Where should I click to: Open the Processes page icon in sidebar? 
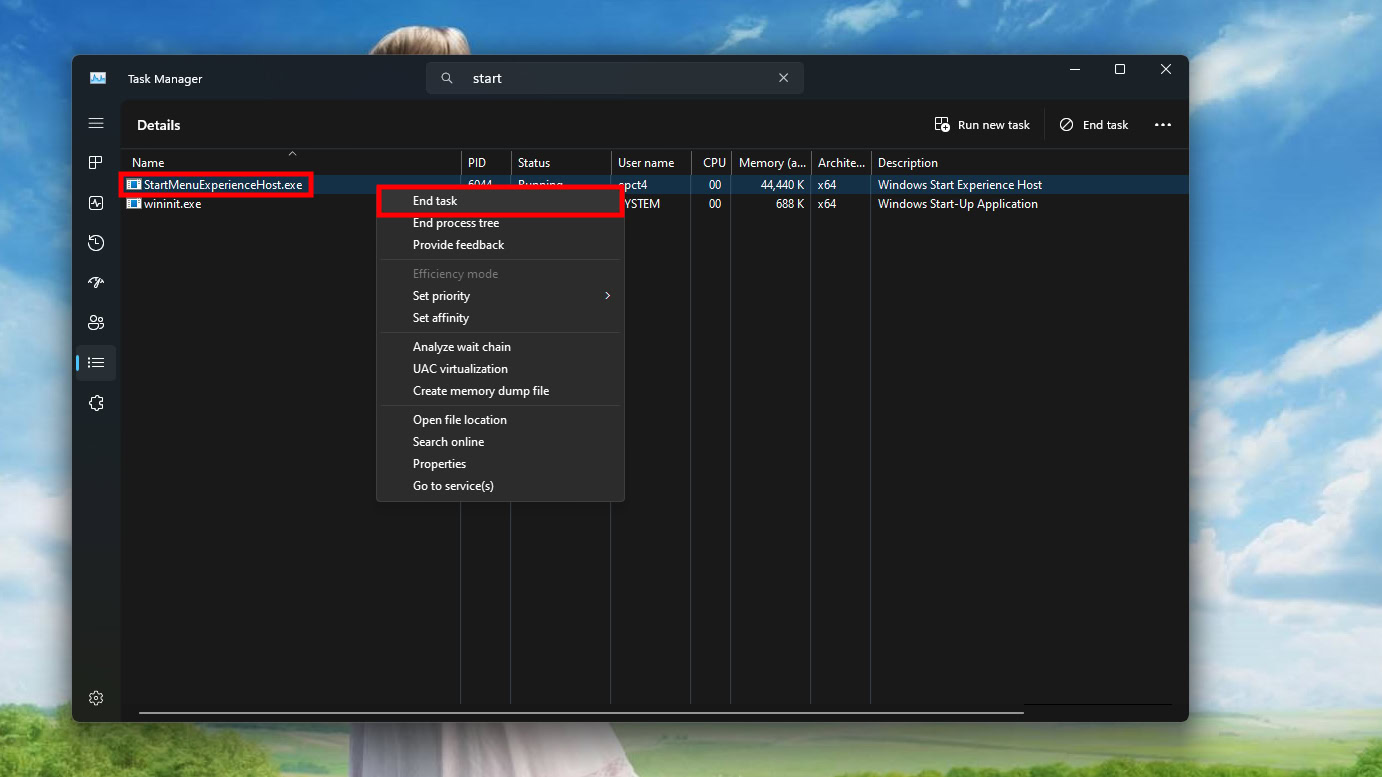pos(96,163)
